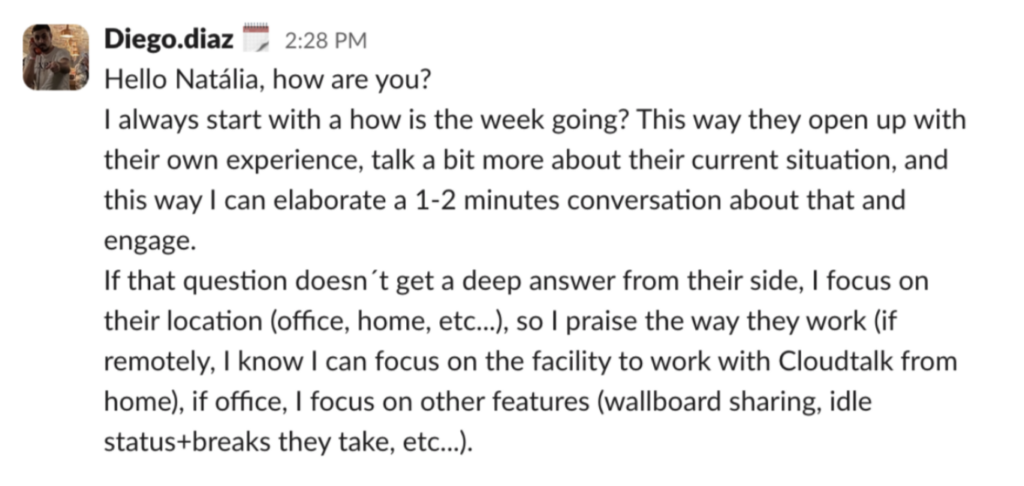Open the 2:28 PM message timestamp
Image resolution: width=1024 pixels, height=486 pixels.
pos(326,42)
